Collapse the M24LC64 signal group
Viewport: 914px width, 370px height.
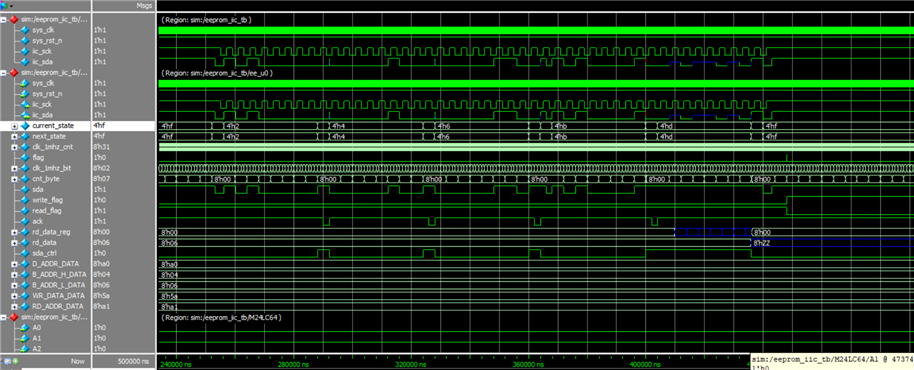[4, 317]
